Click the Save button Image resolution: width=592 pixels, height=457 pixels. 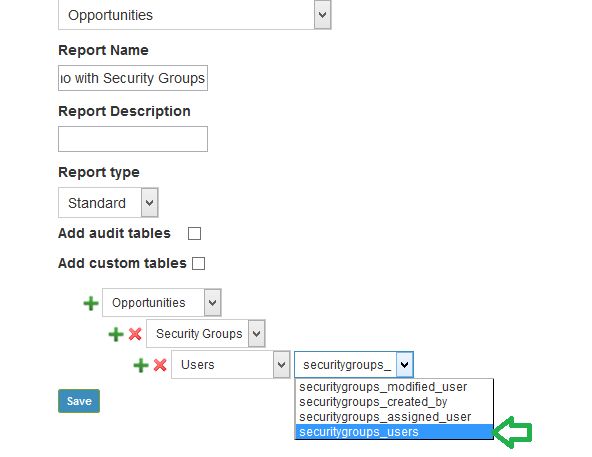79,401
